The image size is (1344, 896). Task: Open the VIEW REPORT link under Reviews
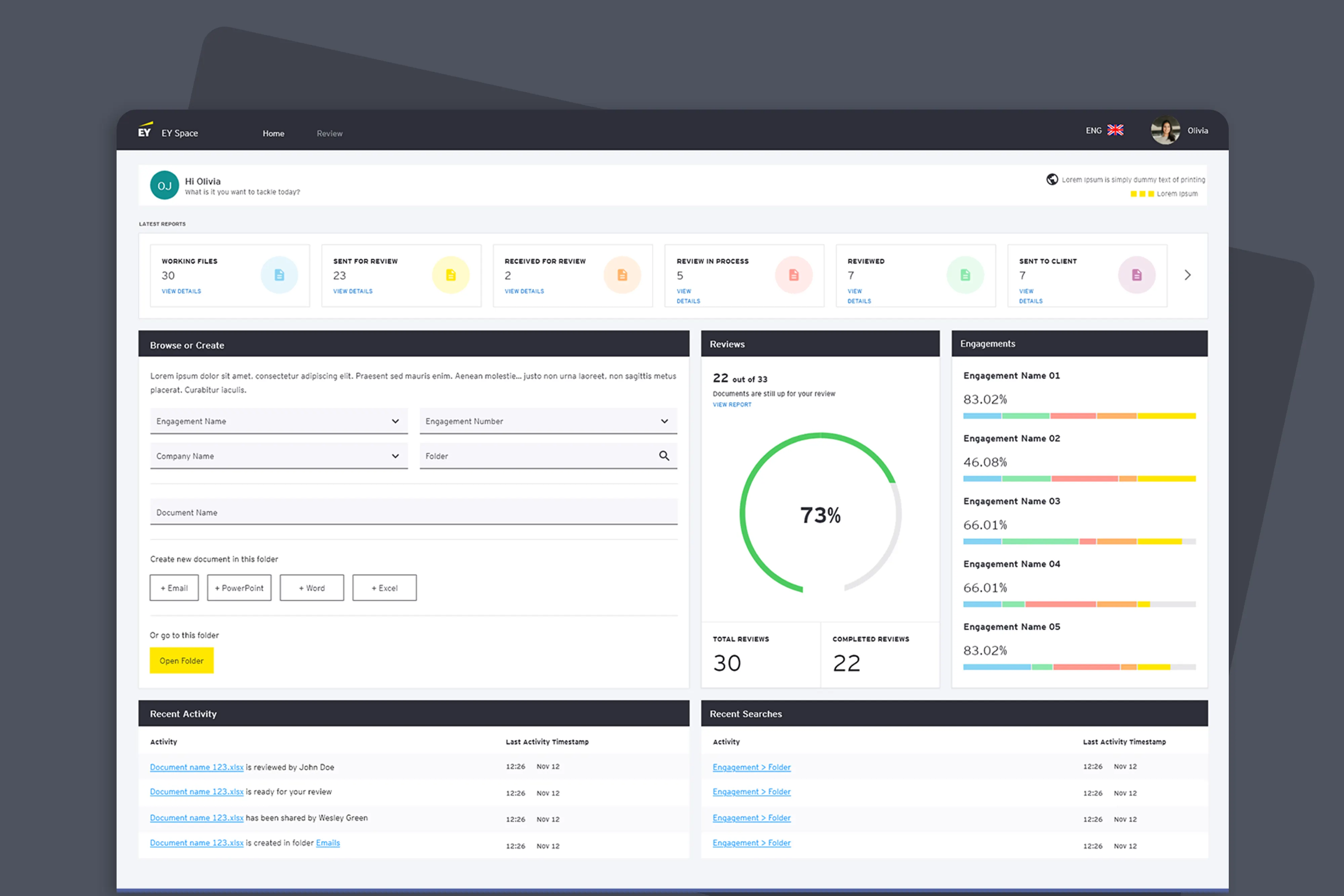coord(731,404)
